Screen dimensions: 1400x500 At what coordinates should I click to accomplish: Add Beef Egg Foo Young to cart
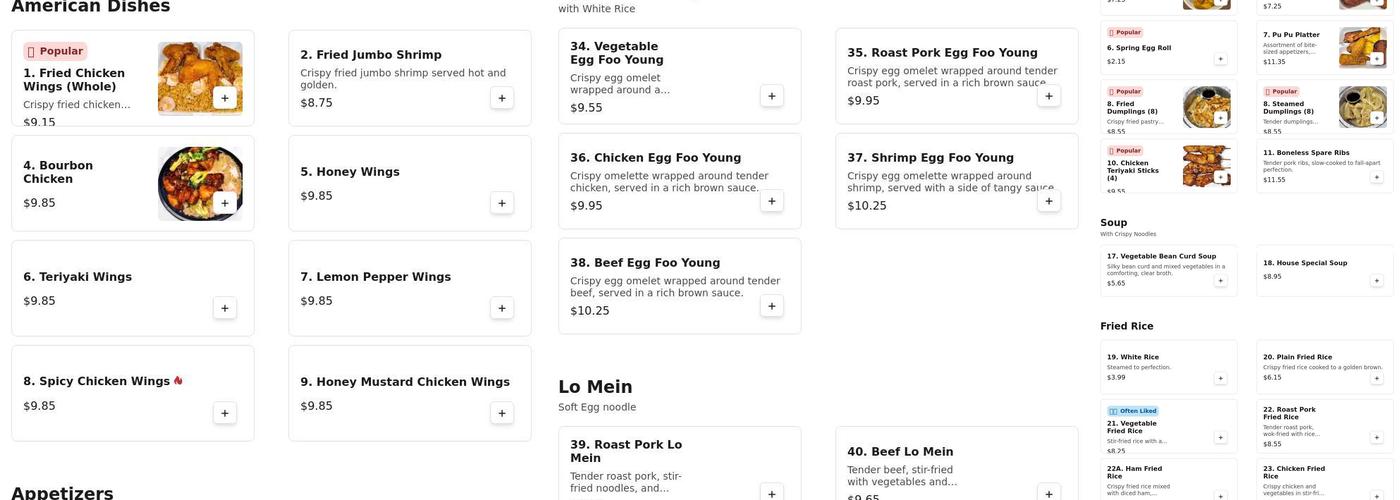pyautogui.click(x=771, y=306)
